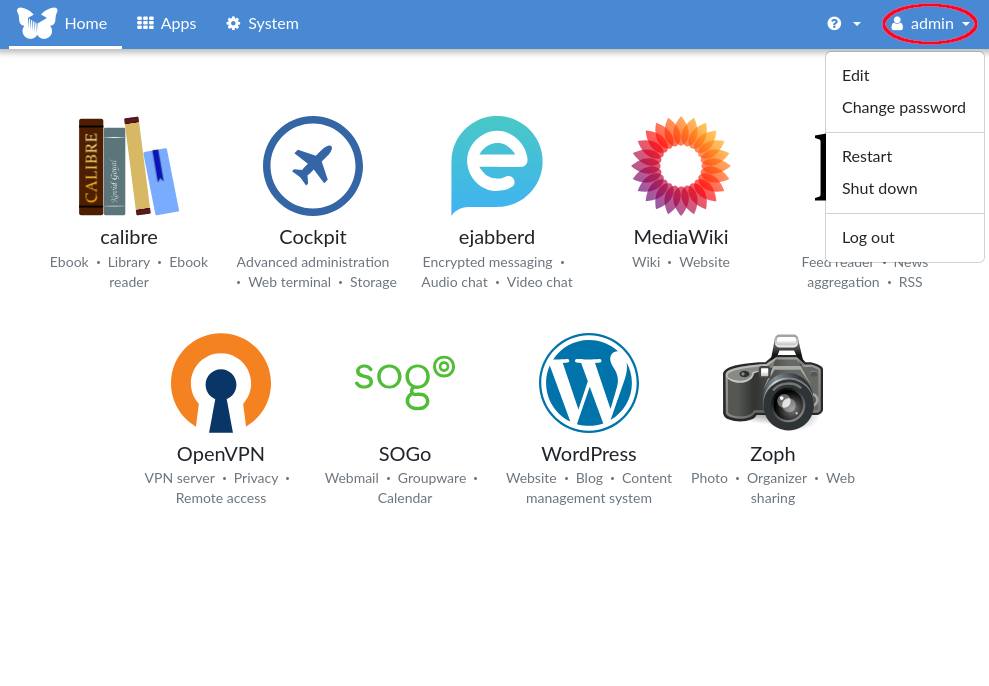Launch OpenVPN via its keyhole icon
Image resolution: width=989 pixels, height=686 pixels.
click(x=220, y=382)
